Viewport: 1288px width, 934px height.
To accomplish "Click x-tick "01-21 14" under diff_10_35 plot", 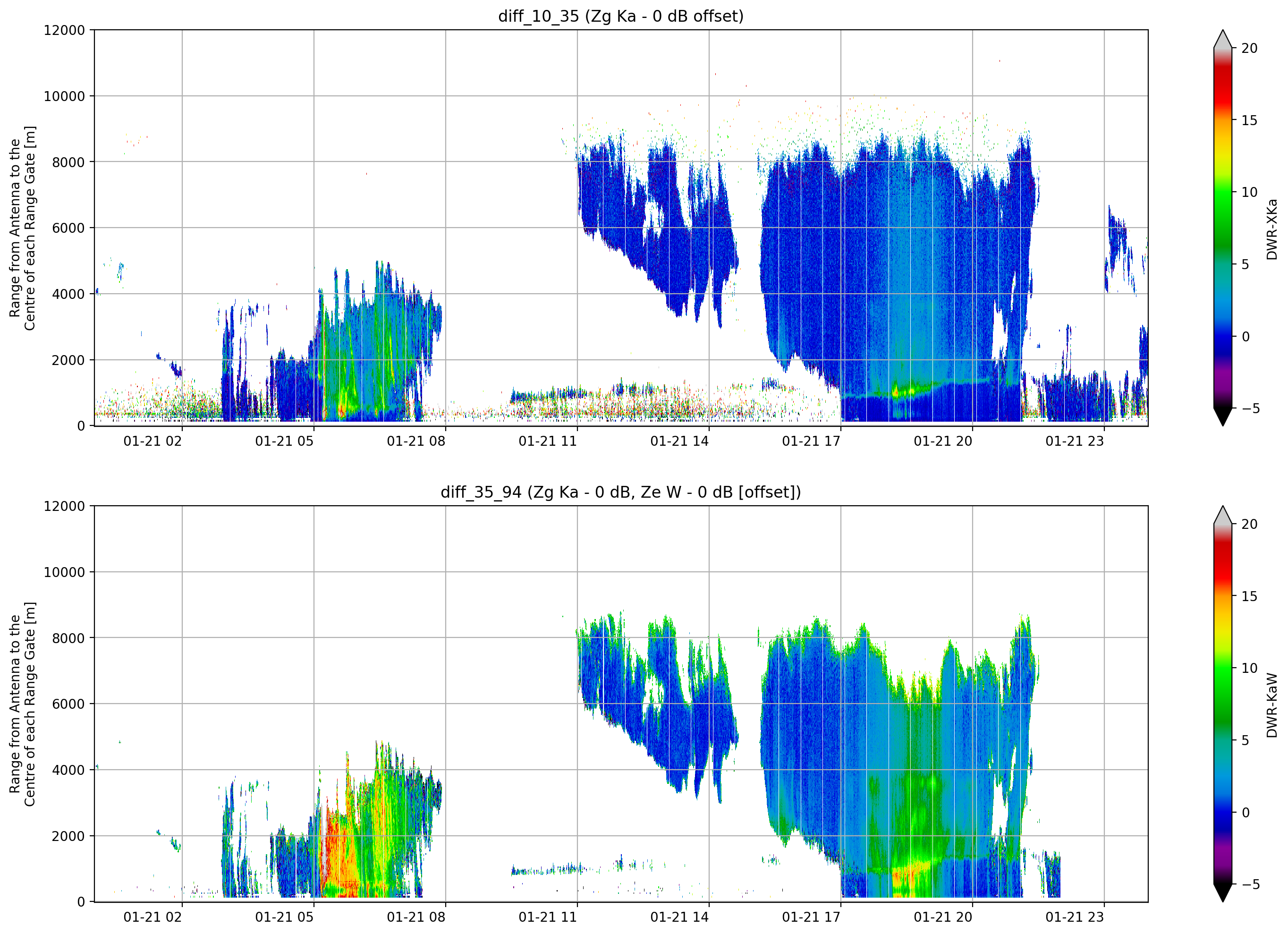I will coord(680,441).
